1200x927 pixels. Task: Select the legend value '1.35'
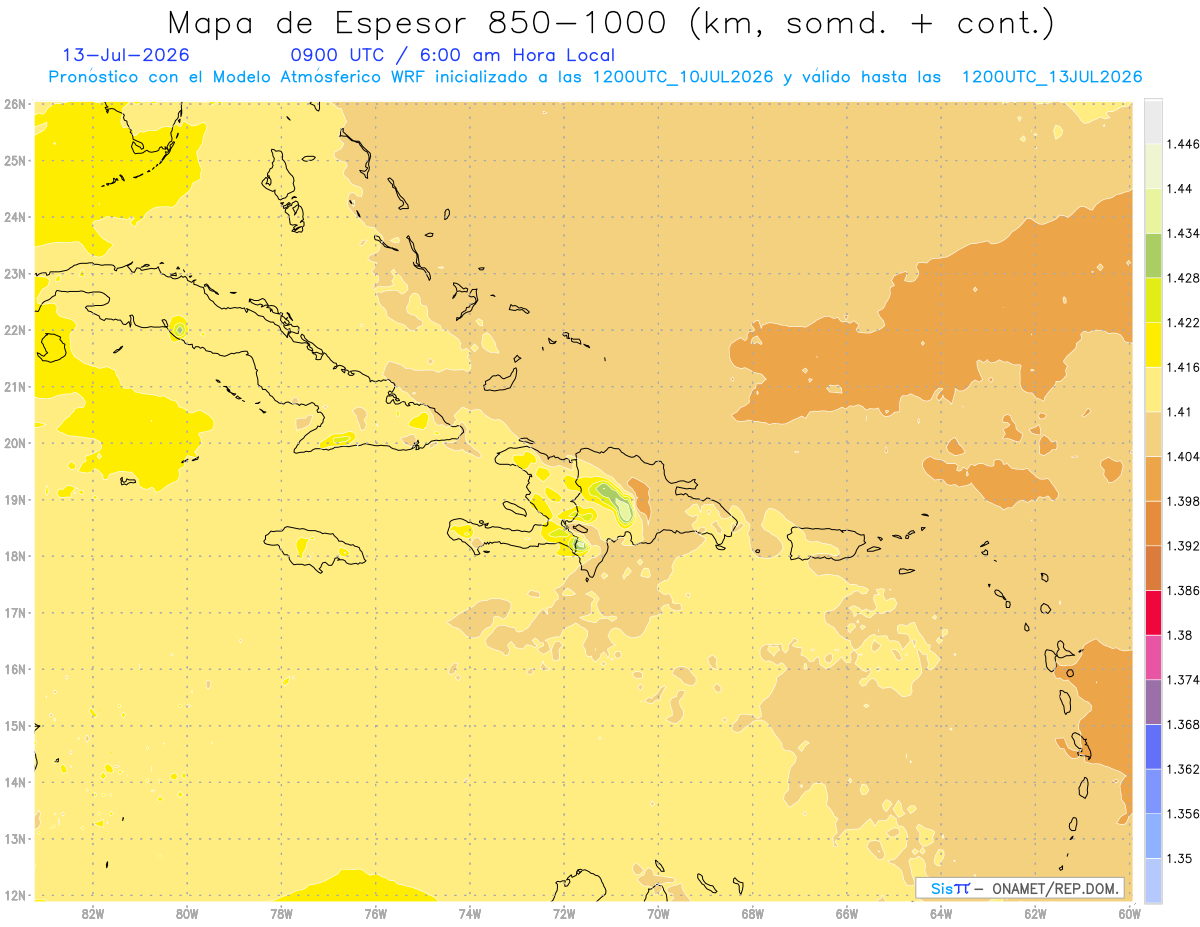tap(1180, 859)
